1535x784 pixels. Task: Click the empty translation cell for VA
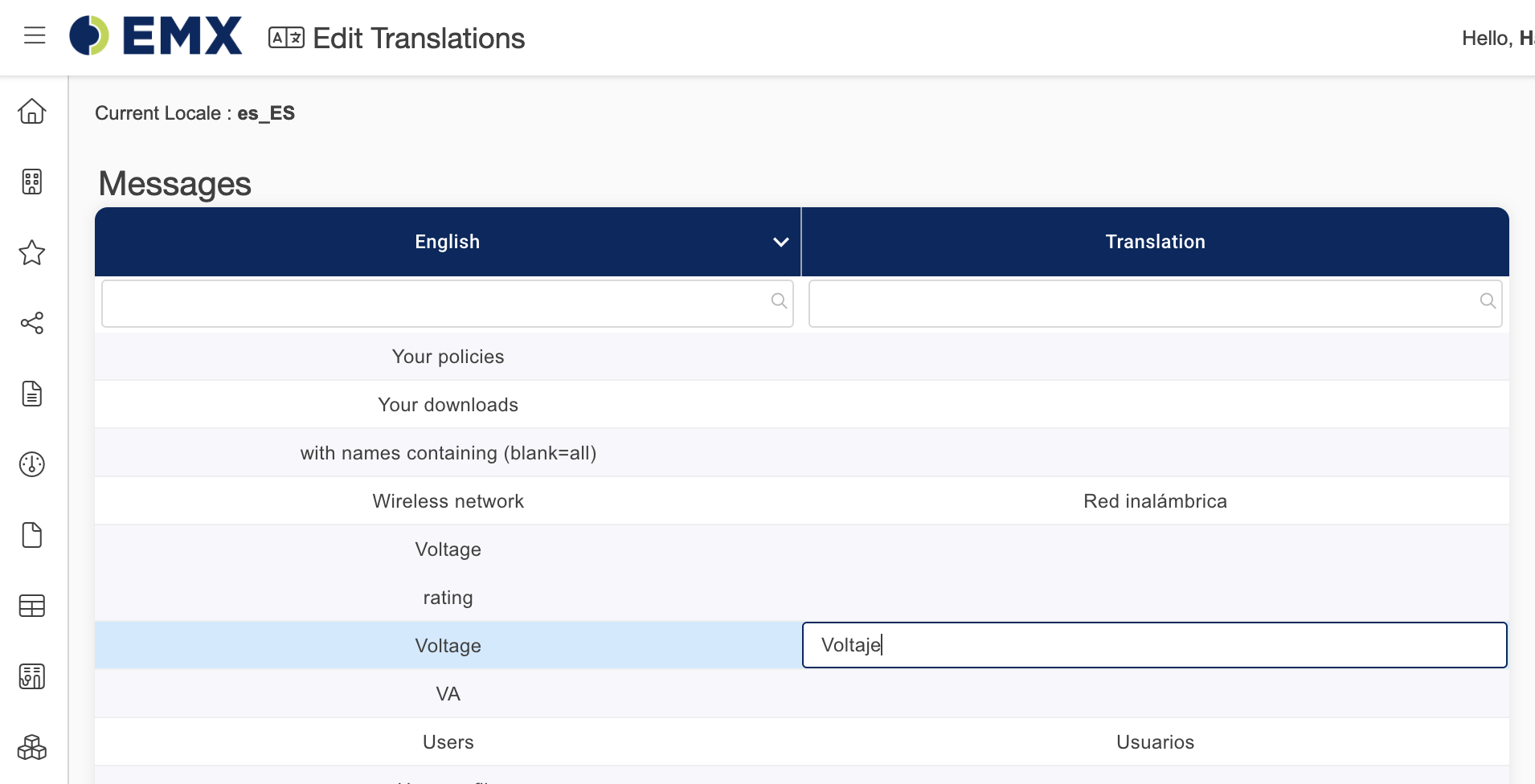1156,694
